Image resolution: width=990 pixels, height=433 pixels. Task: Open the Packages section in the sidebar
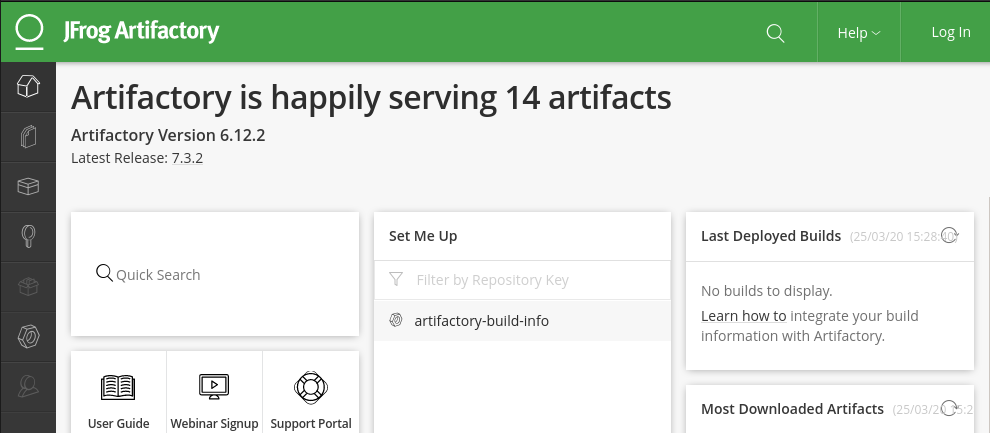coord(28,186)
